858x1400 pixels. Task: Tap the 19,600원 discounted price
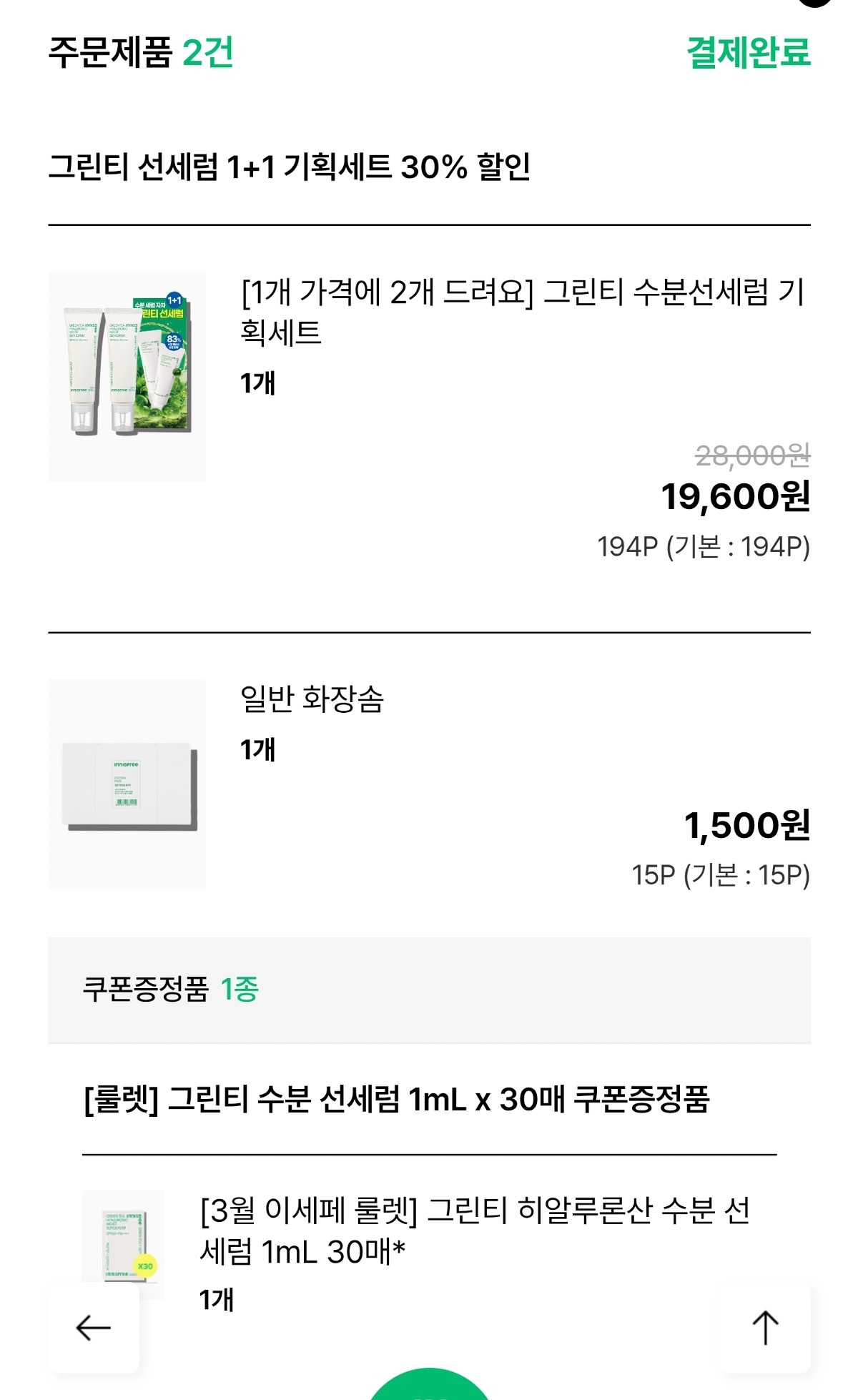click(x=736, y=496)
